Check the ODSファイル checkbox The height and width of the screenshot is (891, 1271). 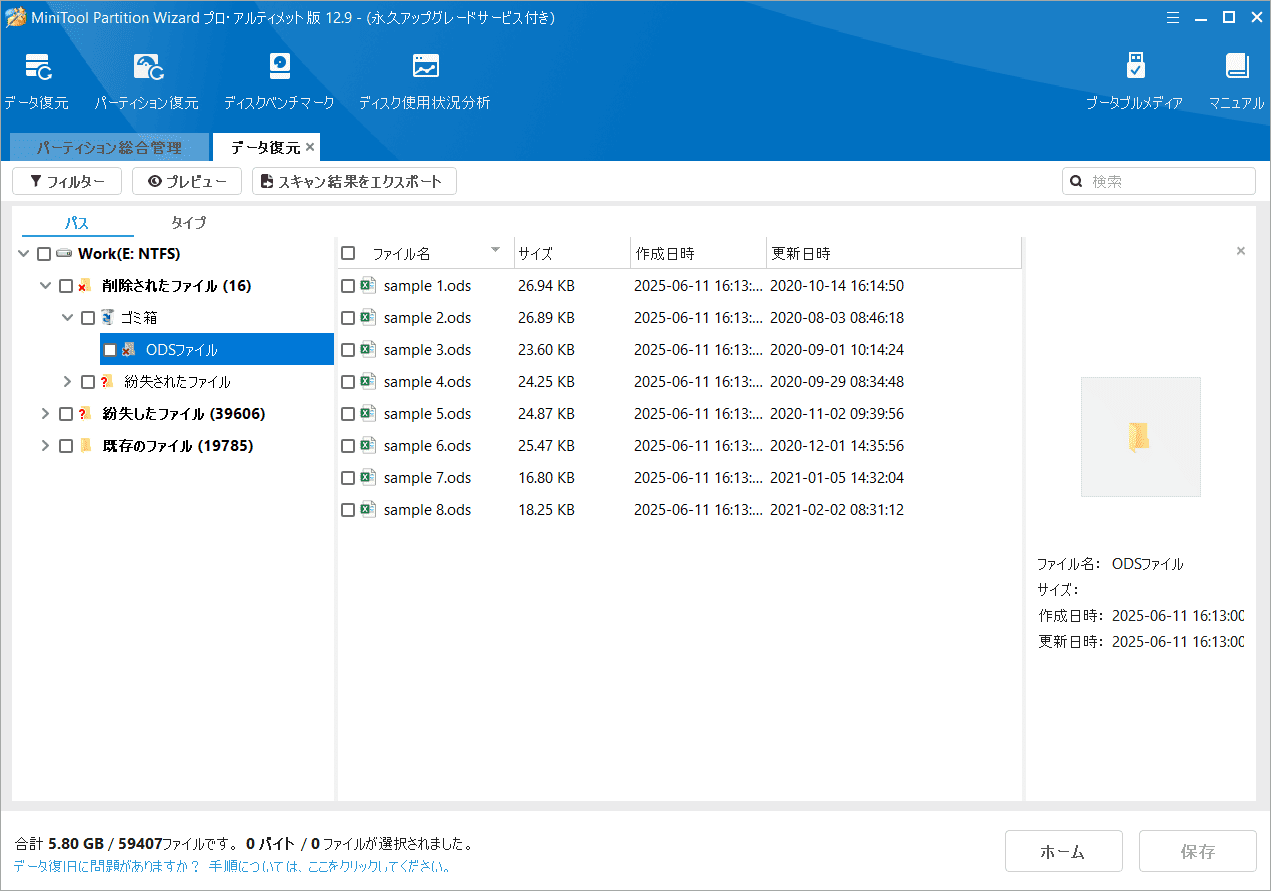pyautogui.click(x=110, y=350)
